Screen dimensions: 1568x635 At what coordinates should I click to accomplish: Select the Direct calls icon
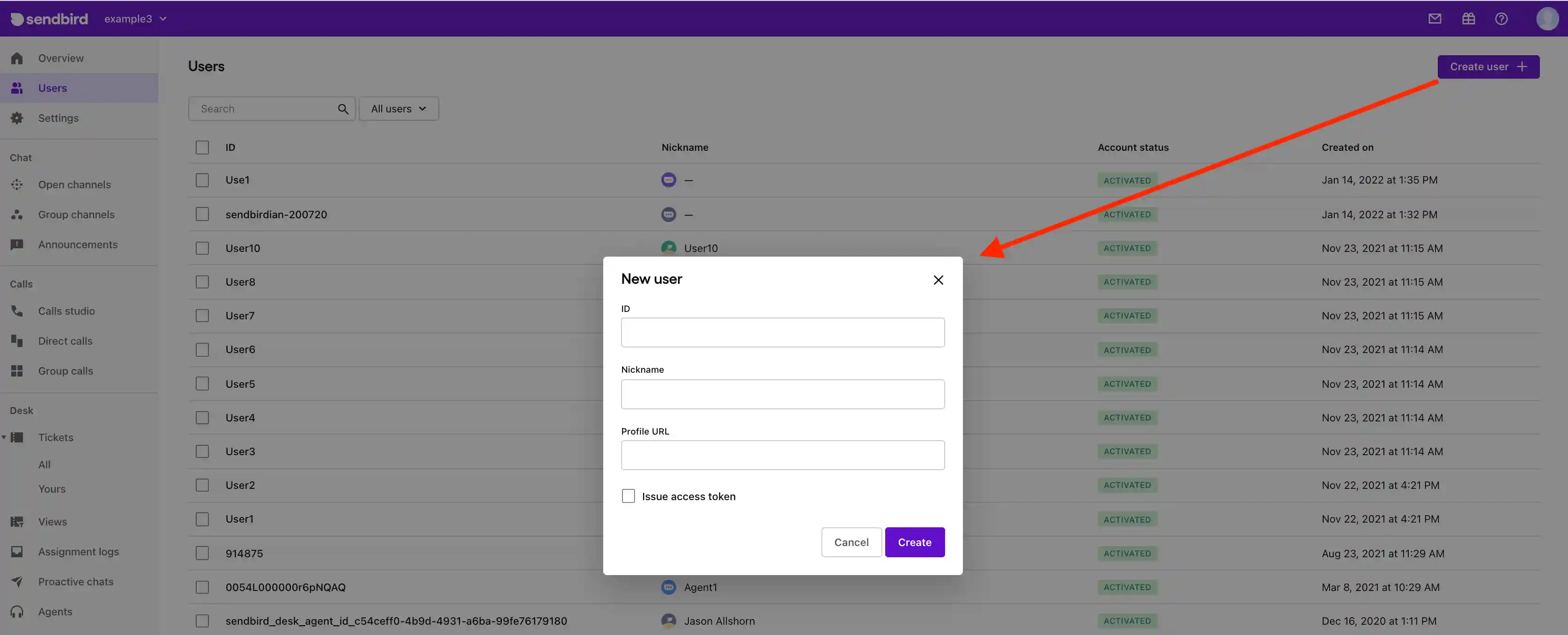[x=16, y=340]
